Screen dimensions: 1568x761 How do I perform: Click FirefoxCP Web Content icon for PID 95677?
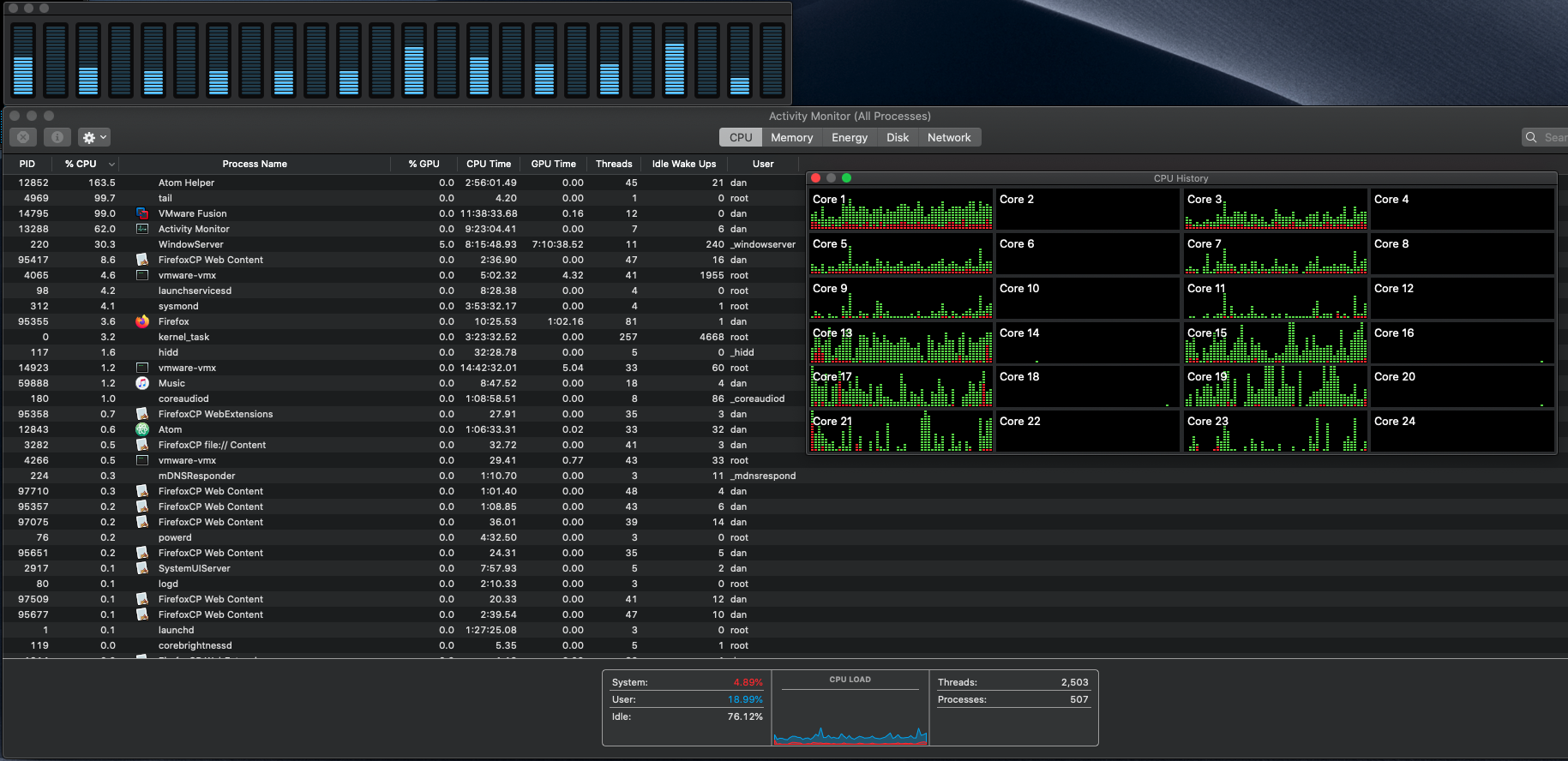[142, 614]
